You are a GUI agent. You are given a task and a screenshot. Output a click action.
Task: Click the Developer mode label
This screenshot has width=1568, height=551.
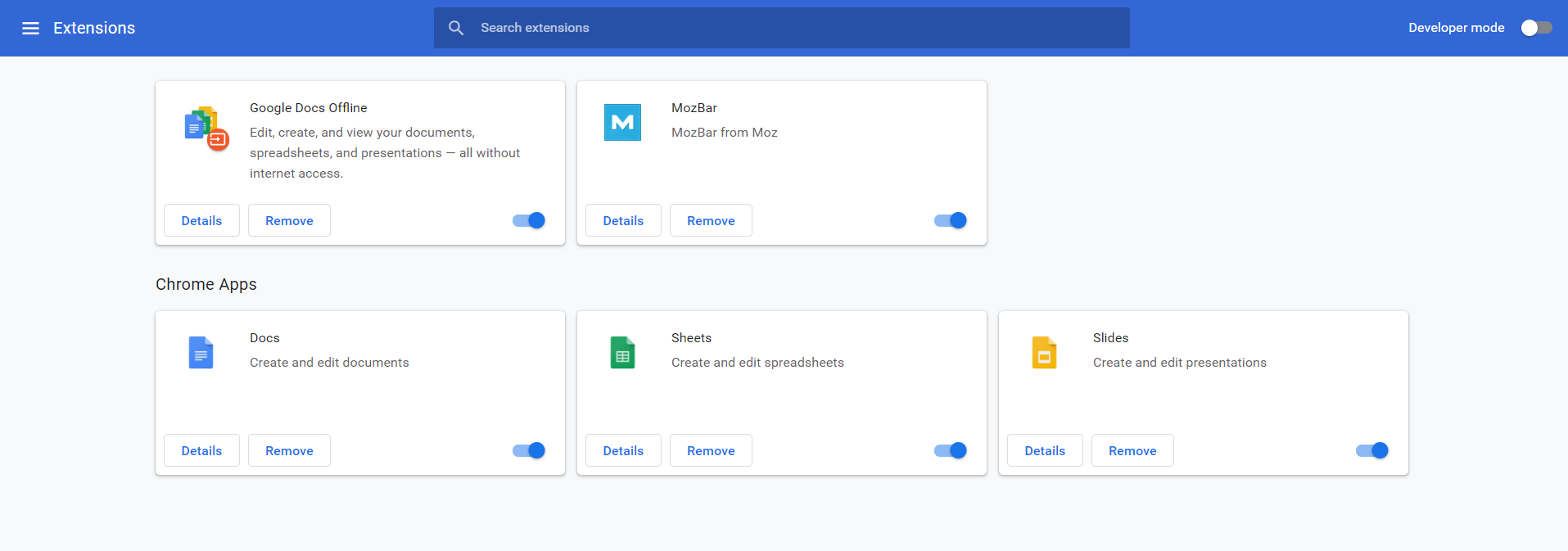tap(1457, 28)
